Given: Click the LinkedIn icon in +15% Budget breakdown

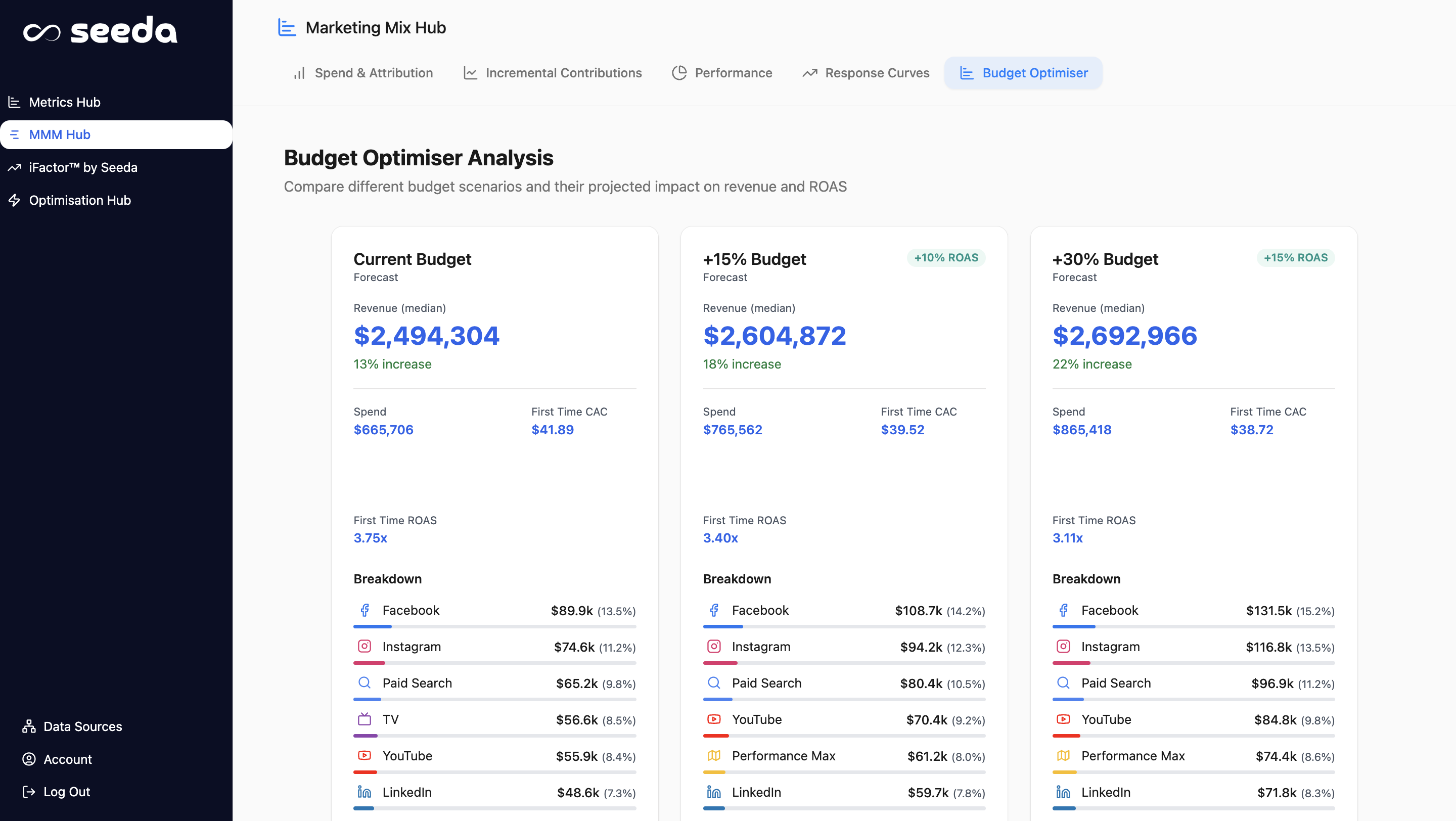Looking at the screenshot, I should pyautogui.click(x=714, y=792).
